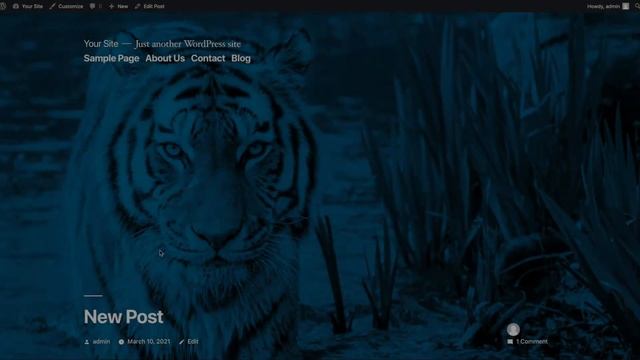
Task: Select Edit Post in the admin bar
Action: (149, 6)
